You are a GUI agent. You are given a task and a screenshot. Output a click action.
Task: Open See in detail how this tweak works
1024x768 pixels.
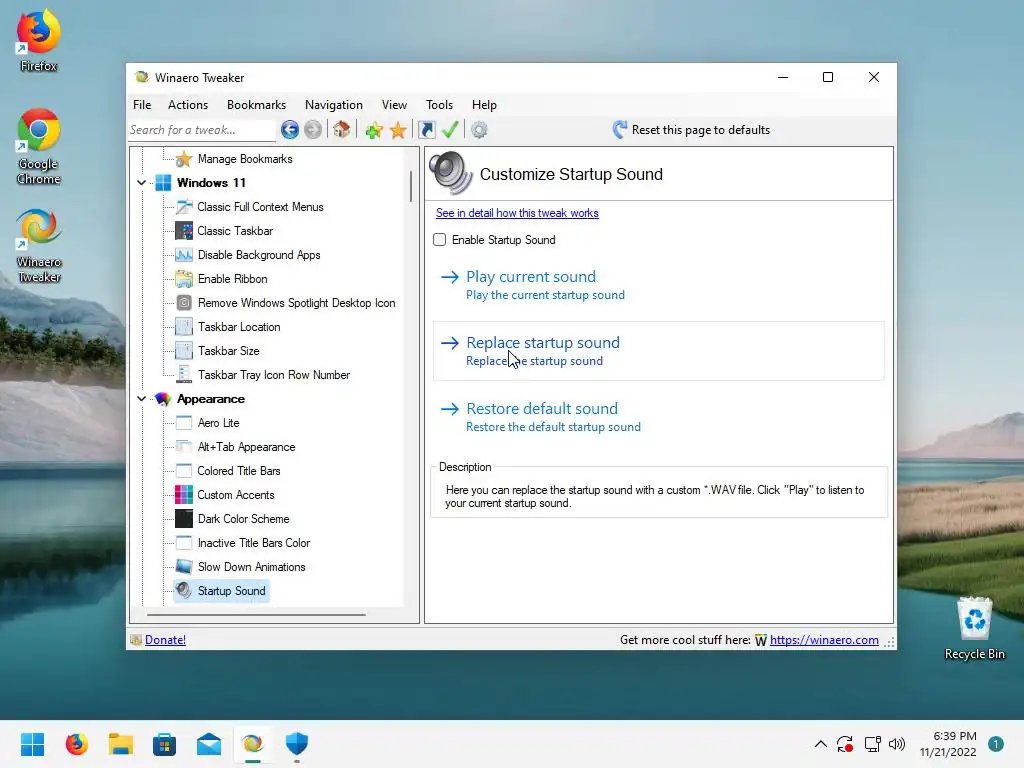[x=517, y=213]
